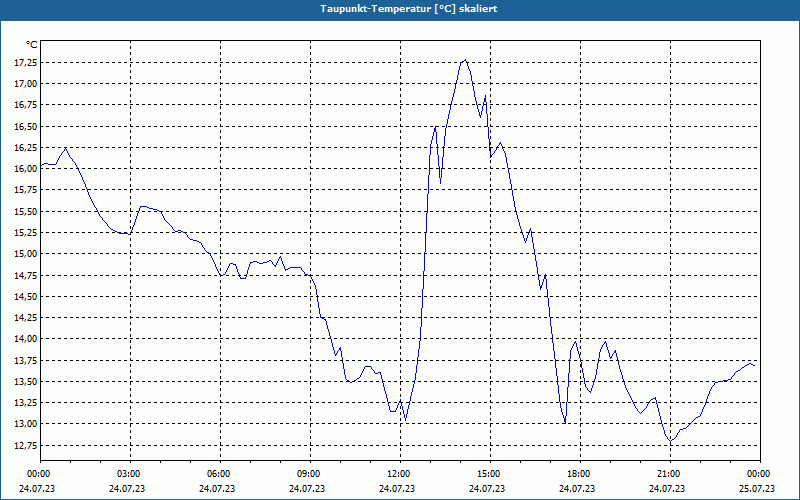Select the '15,25' y-axis label
800x500 pixels.
coord(28,232)
